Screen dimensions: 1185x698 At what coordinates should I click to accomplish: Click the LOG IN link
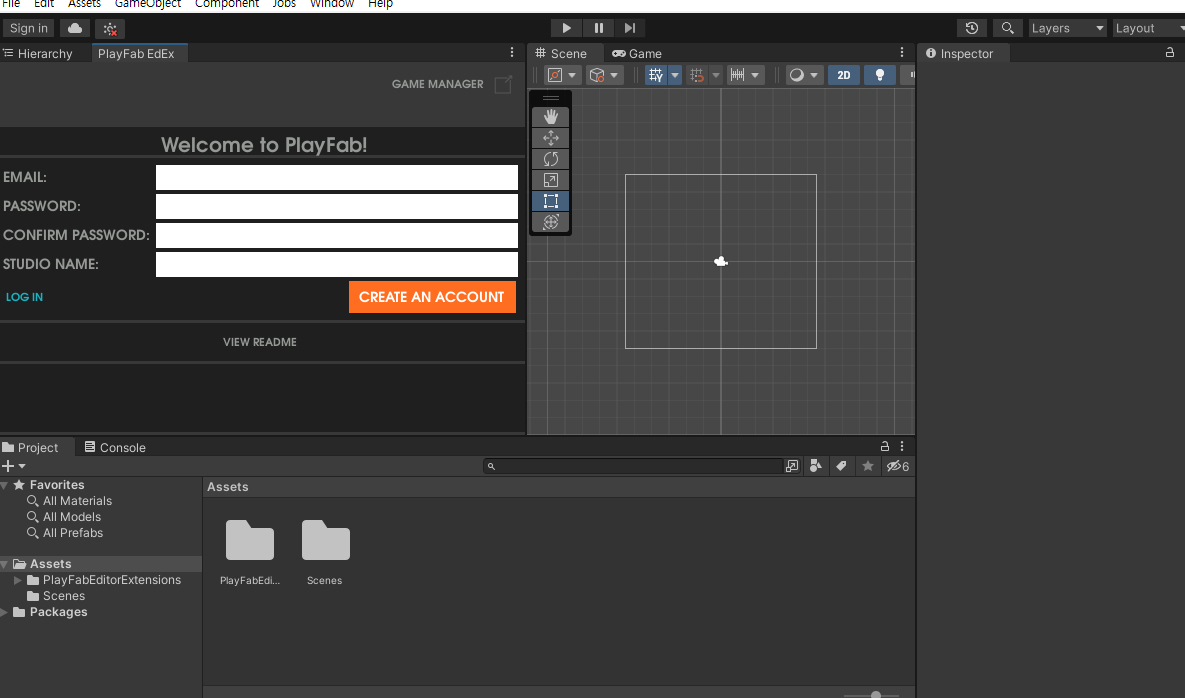24,297
